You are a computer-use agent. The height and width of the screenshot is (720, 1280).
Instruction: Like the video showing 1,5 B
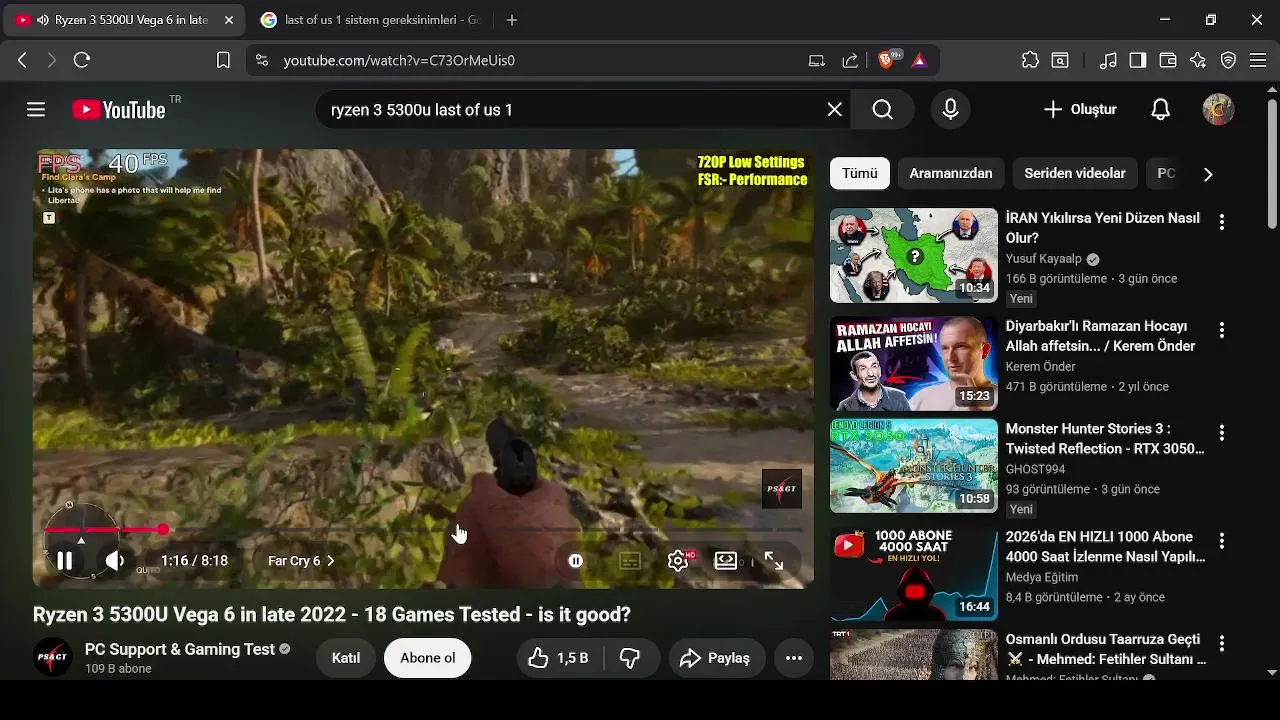pos(558,658)
